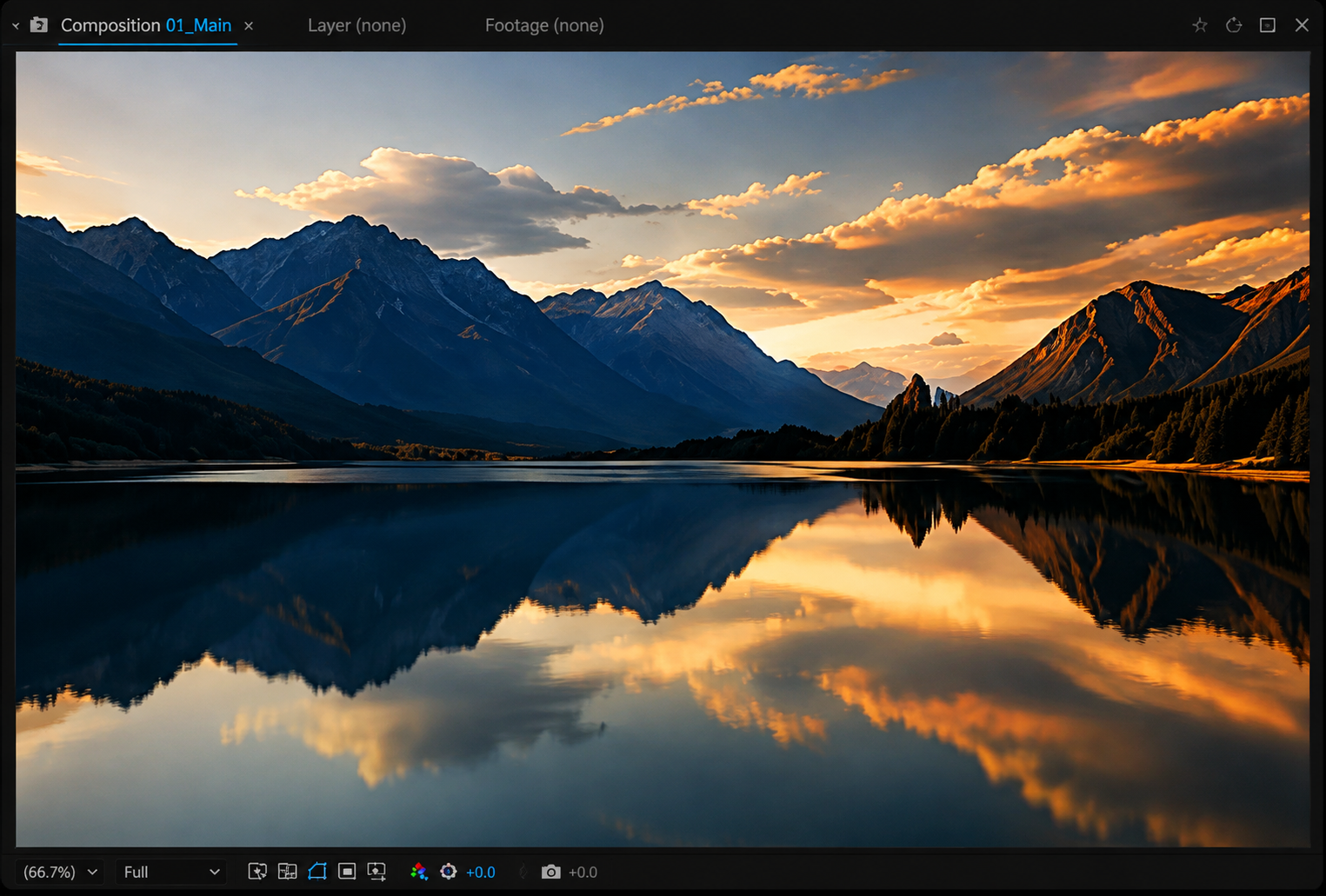Screen dimensions: 1326x896
Task: Toggle Transparency Grid icon
Action: tap(287, 872)
